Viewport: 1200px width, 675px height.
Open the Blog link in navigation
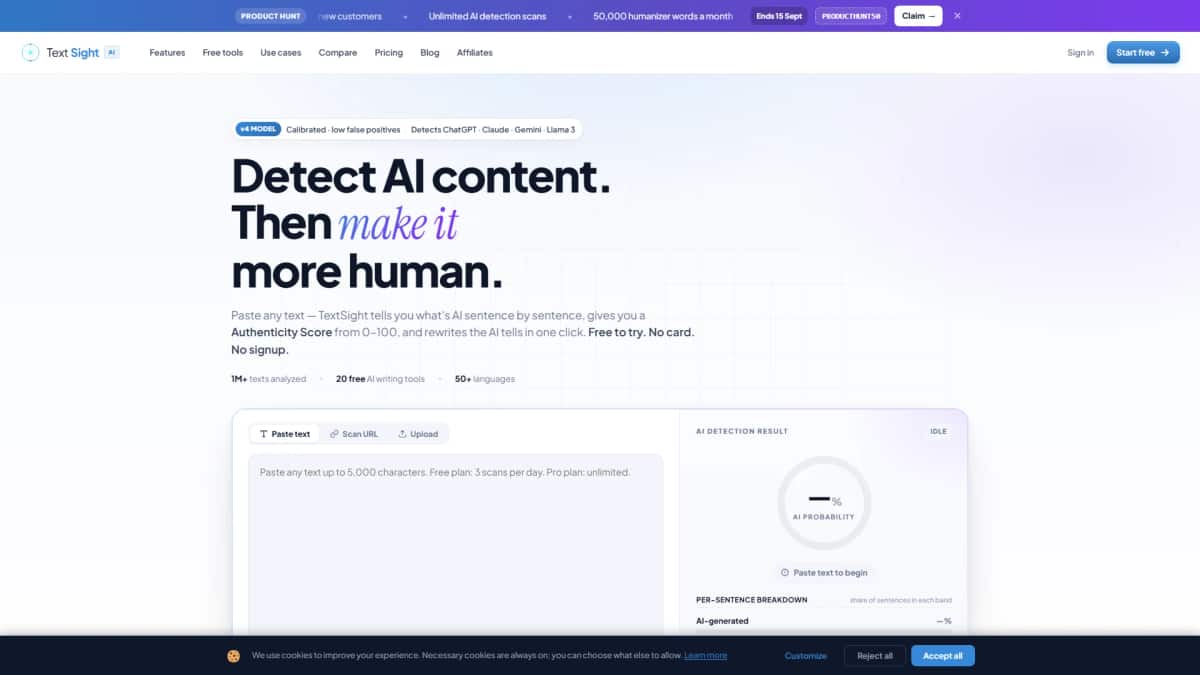pyautogui.click(x=430, y=52)
